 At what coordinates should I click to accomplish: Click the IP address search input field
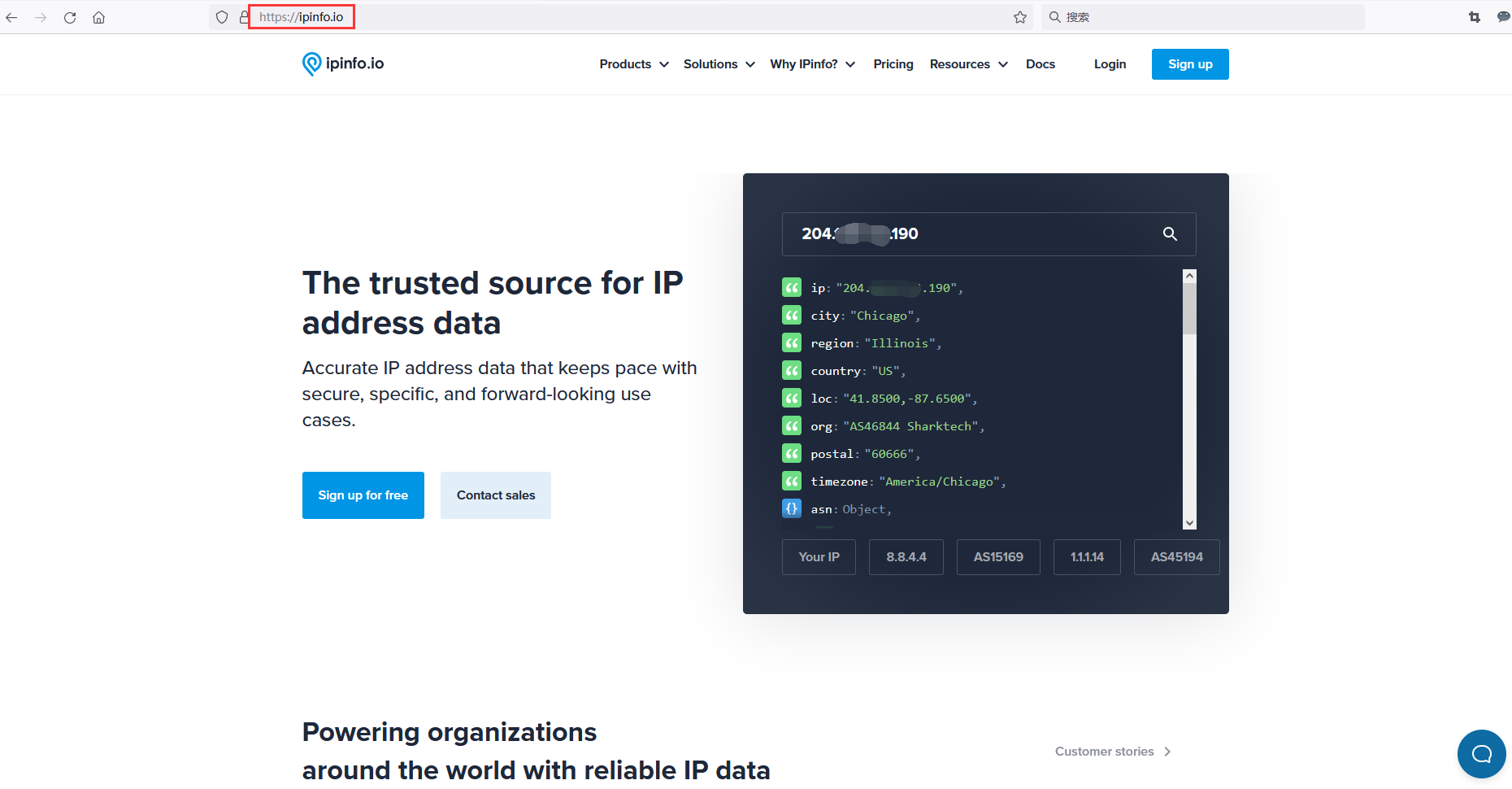(988, 234)
